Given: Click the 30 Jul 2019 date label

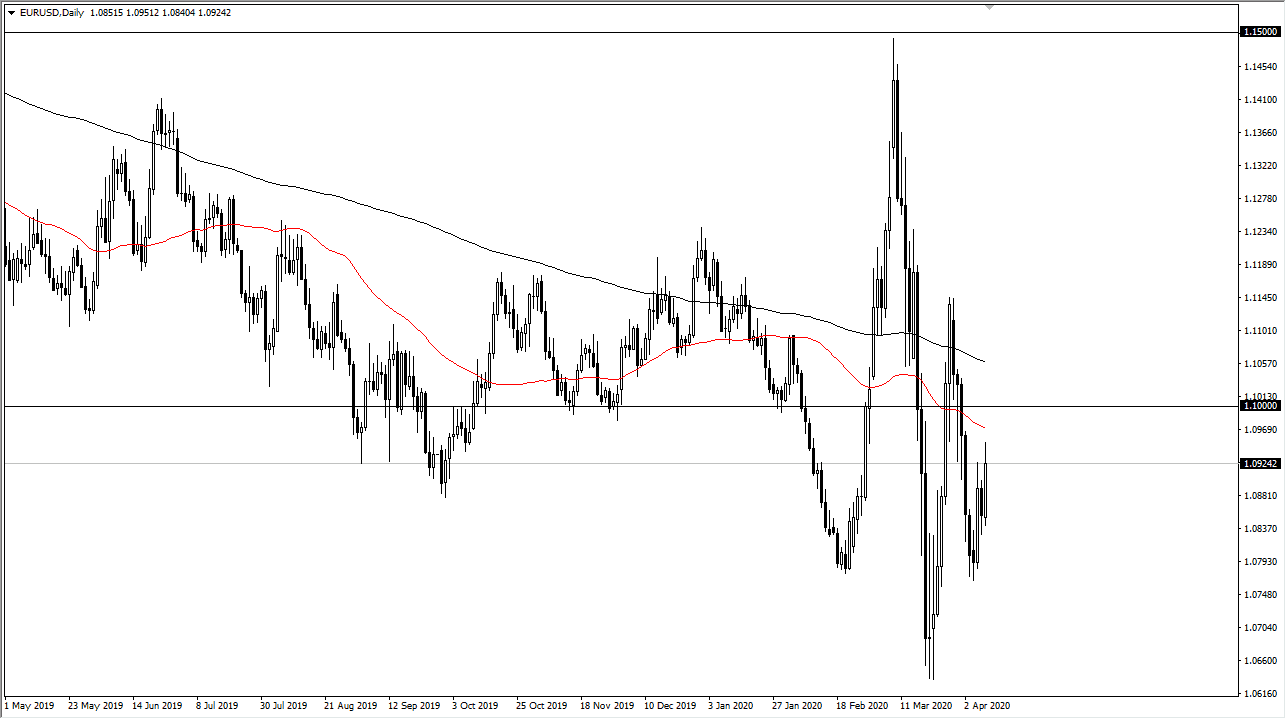Looking at the screenshot, I should pyautogui.click(x=286, y=706).
